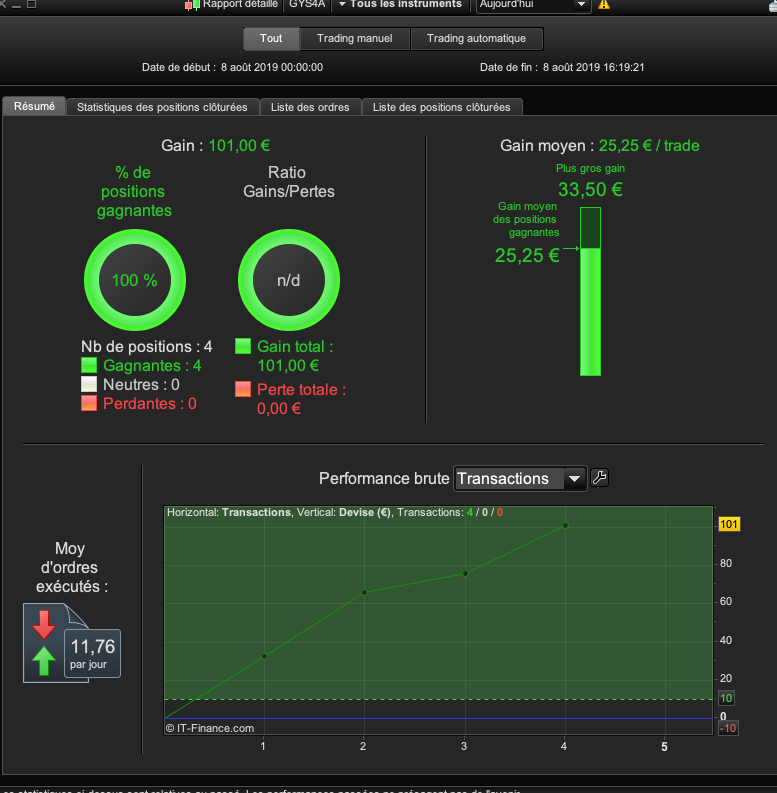Open the Liste des ordres tab
777x793 pixels.
click(310, 107)
